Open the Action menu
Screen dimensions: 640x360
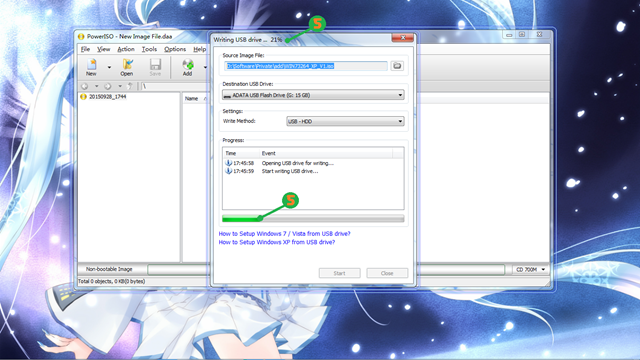click(126, 49)
